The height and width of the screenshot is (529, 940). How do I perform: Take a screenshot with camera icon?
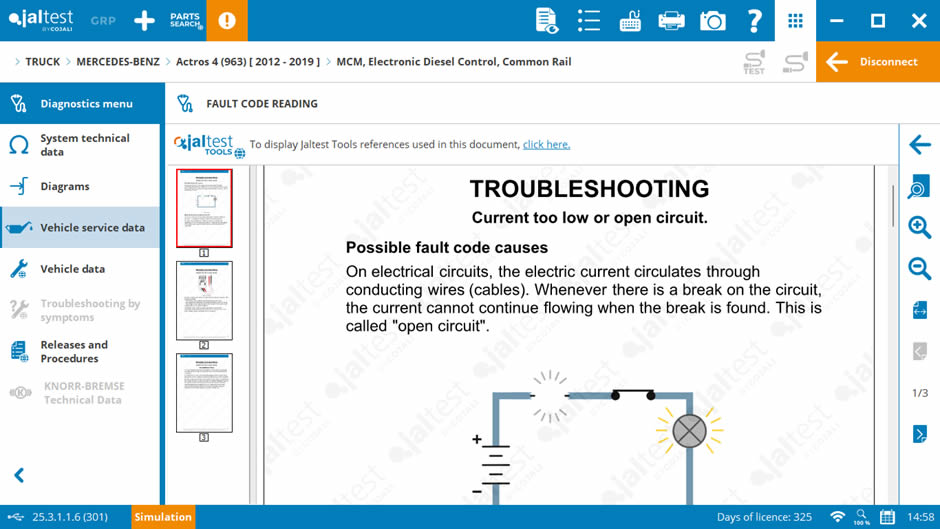(713, 20)
